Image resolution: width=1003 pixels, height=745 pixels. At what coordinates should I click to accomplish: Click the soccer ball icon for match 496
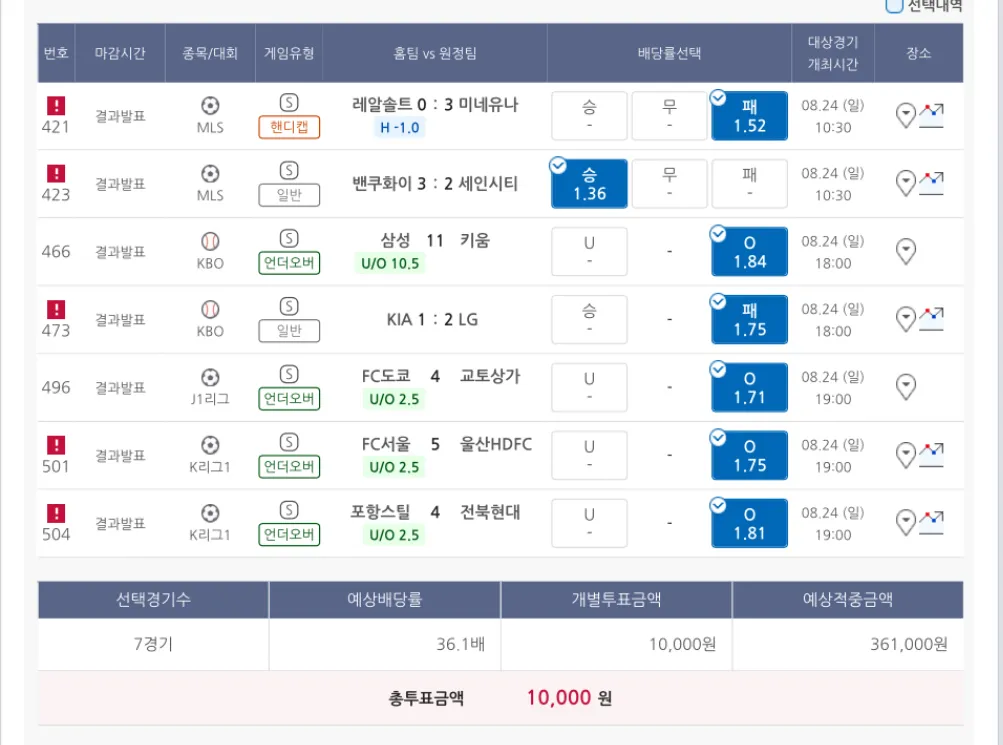210,377
